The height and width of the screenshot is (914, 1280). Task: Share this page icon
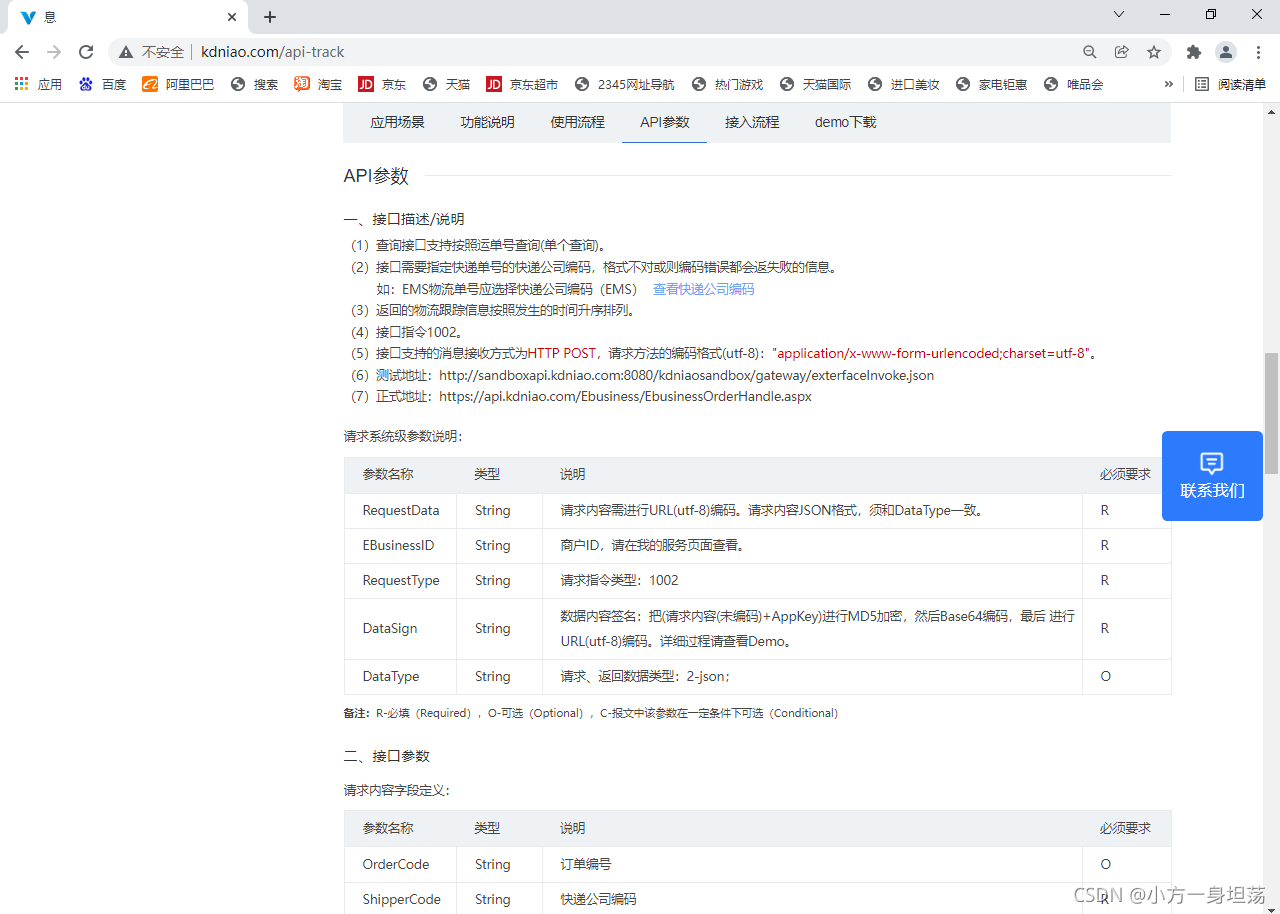[1122, 52]
